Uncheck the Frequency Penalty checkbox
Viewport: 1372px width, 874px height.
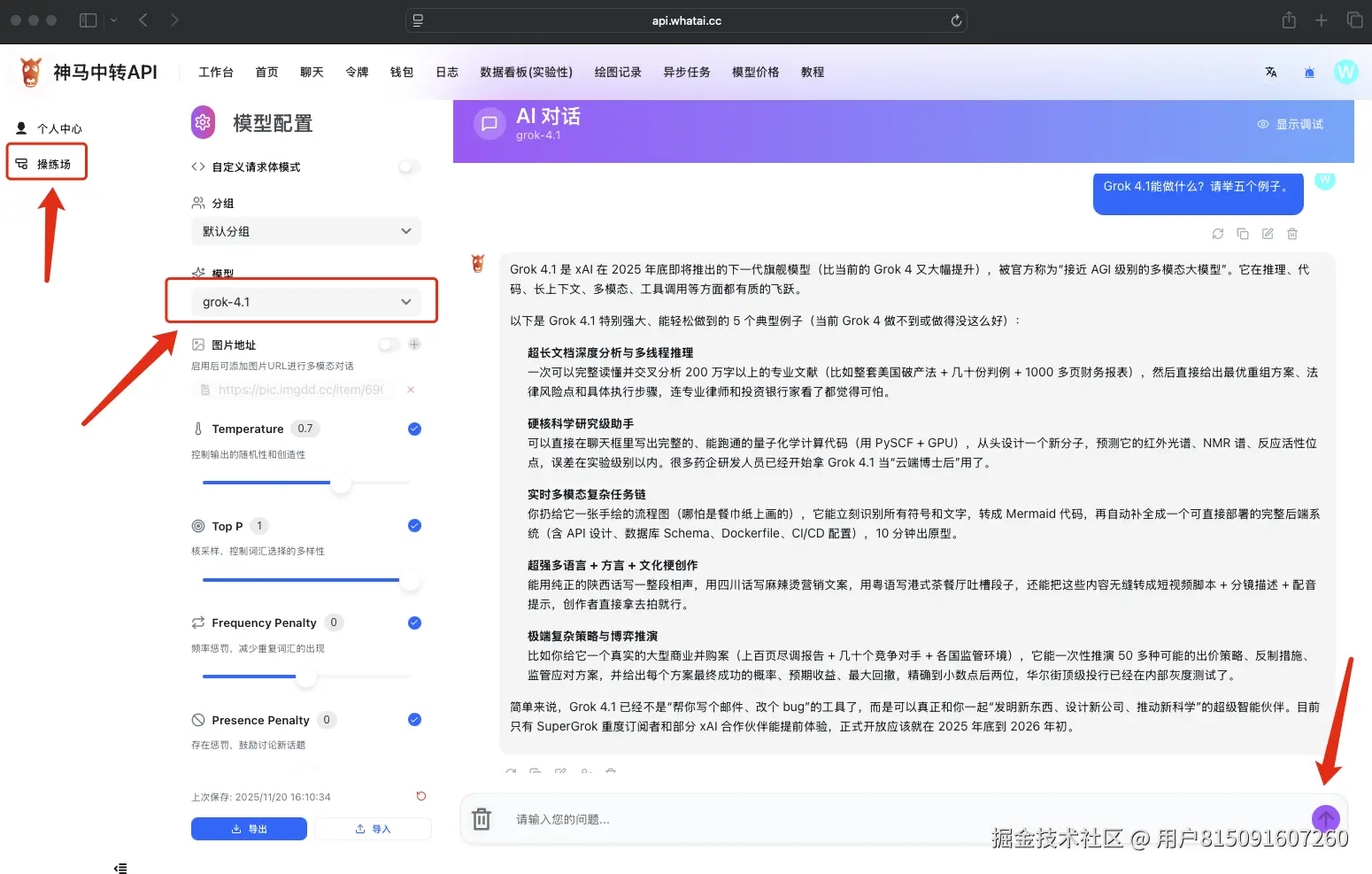pos(414,623)
